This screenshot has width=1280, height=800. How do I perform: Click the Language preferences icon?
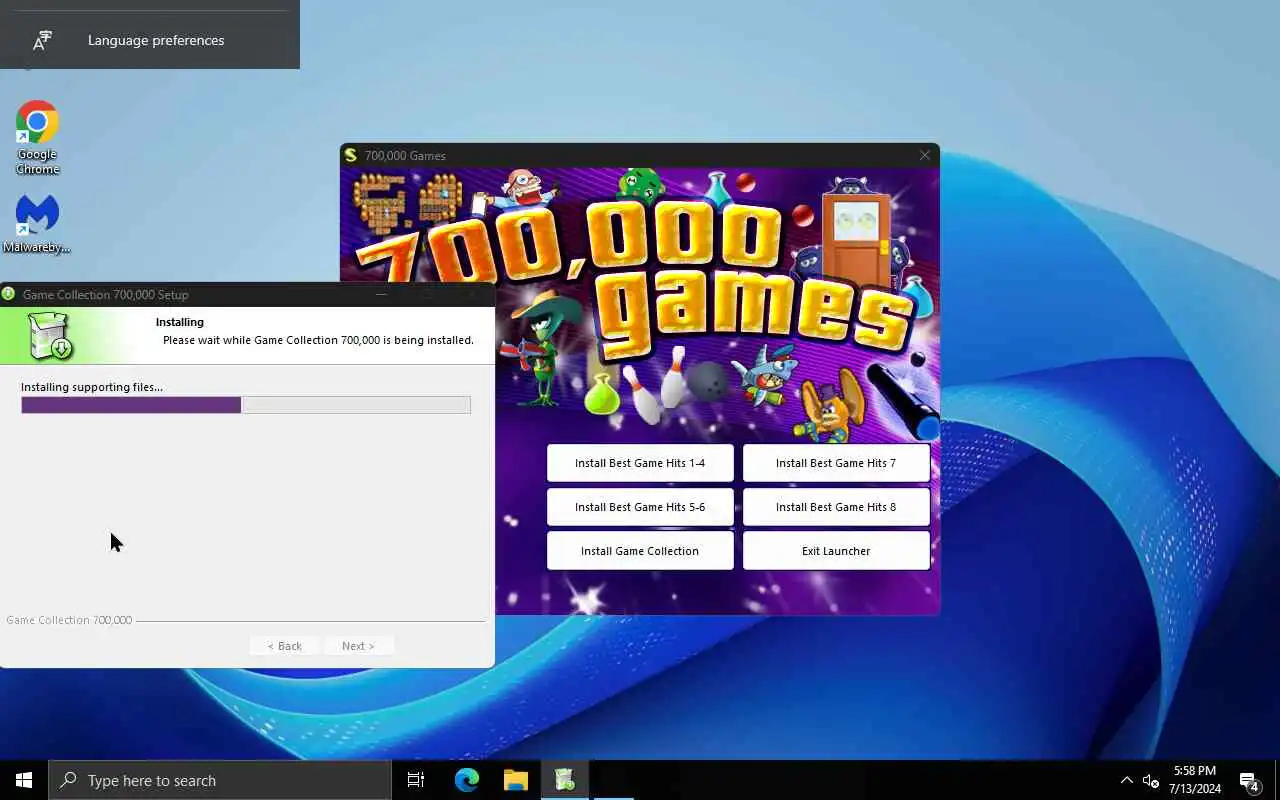pyautogui.click(x=42, y=40)
